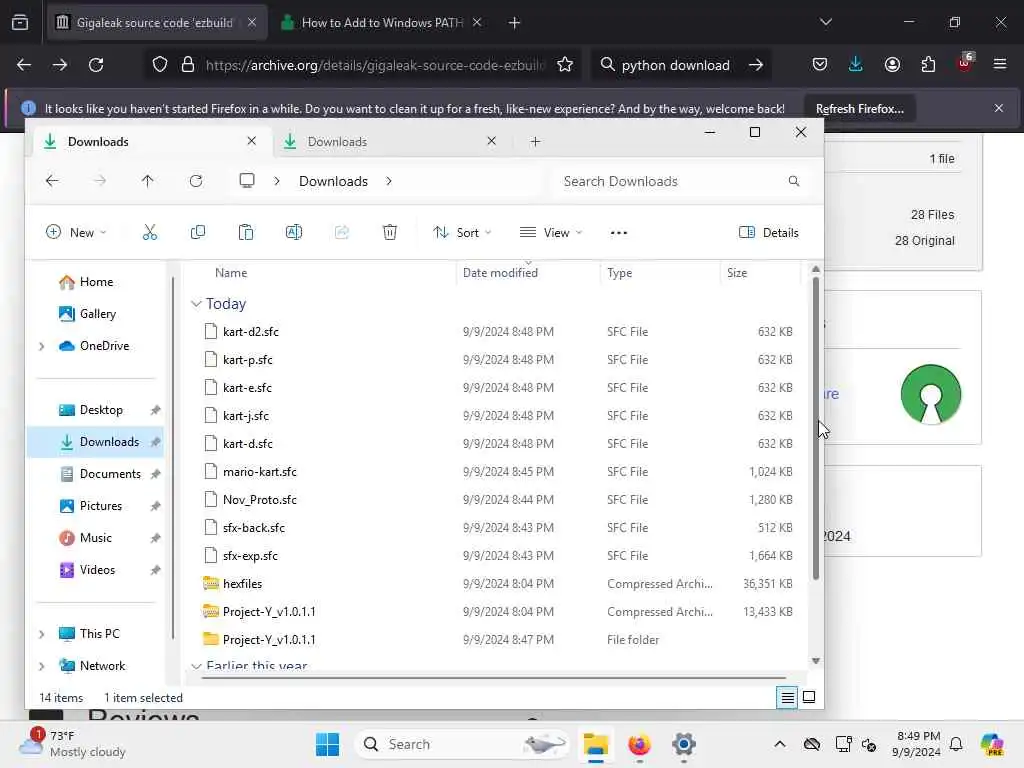This screenshot has height=768, width=1024.
Task: Click the Delete trash can icon
Action: click(x=390, y=232)
